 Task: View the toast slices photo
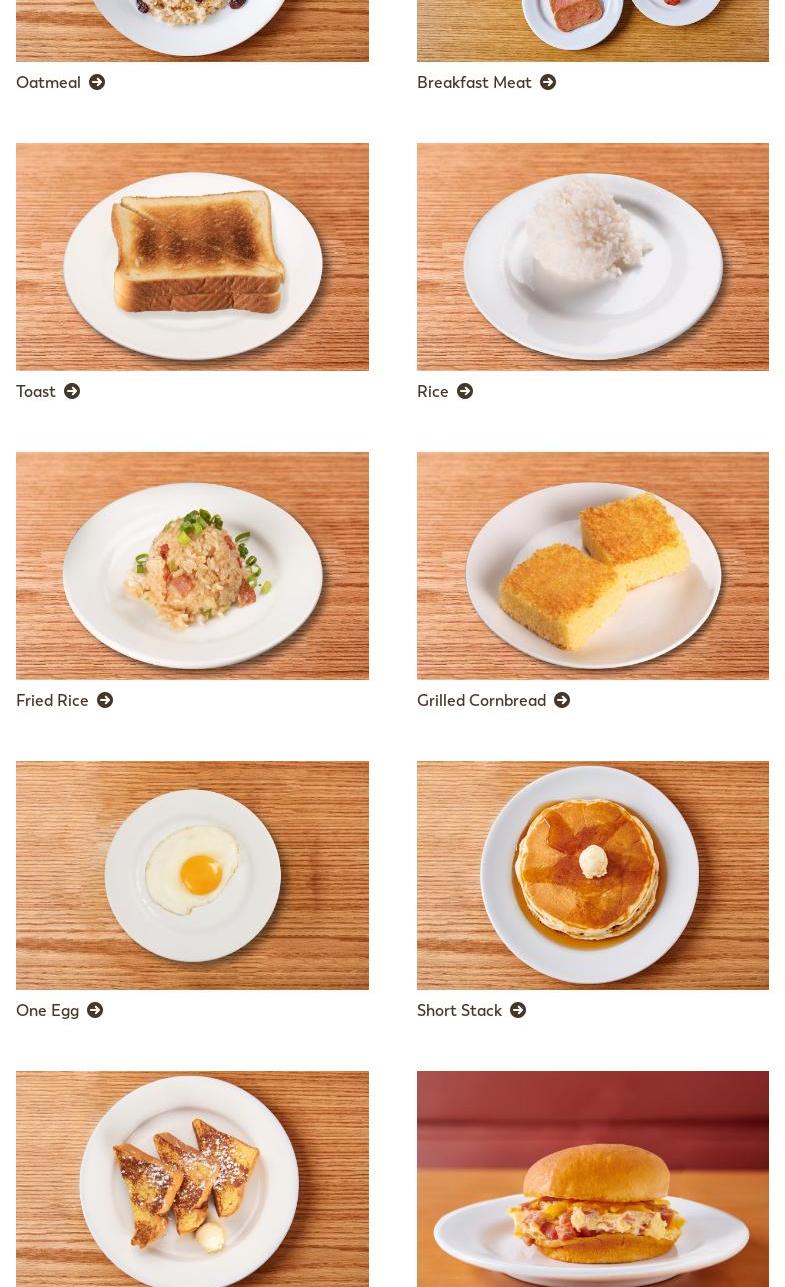click(192, 257)
